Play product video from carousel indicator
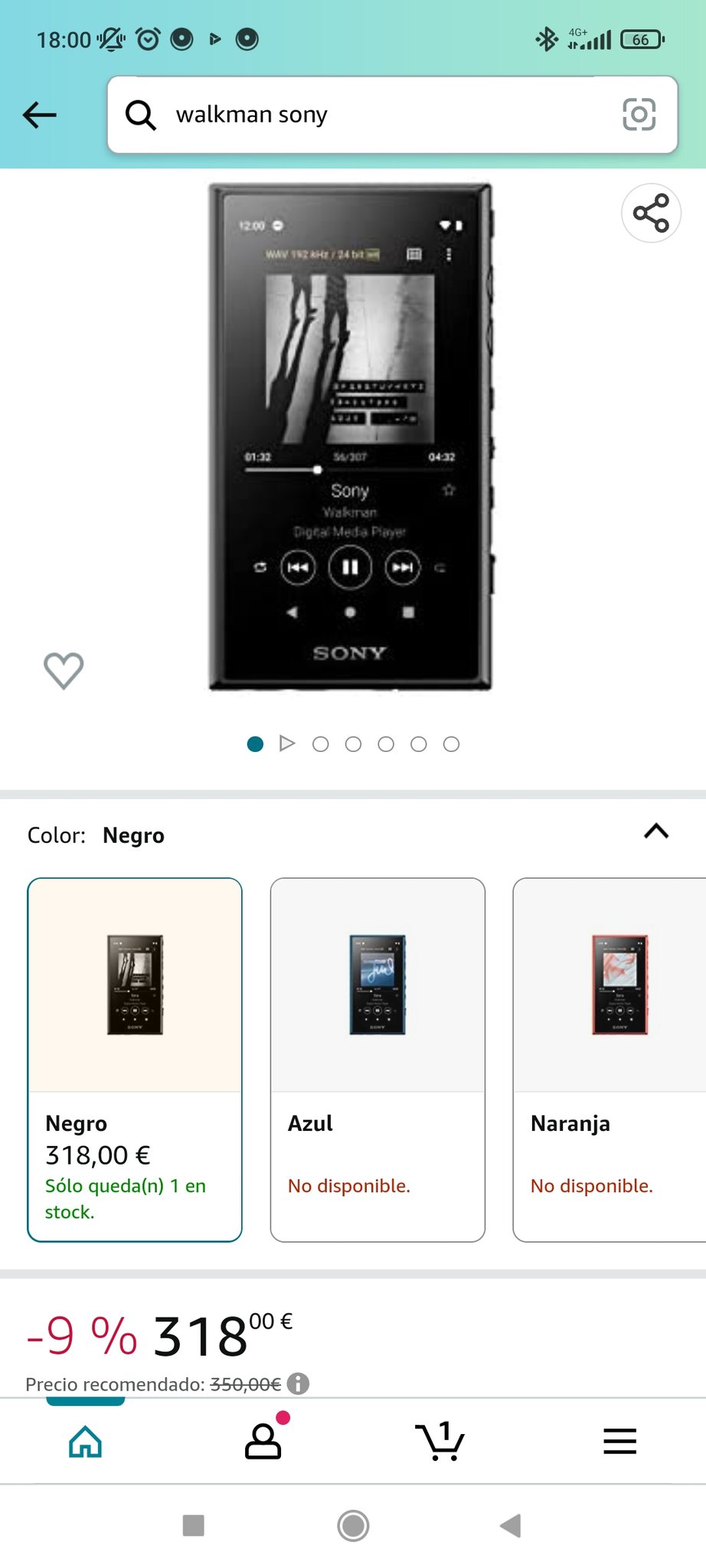This screenshot has width=706, height=1568. pyautogui.click(x=287, y=743)
